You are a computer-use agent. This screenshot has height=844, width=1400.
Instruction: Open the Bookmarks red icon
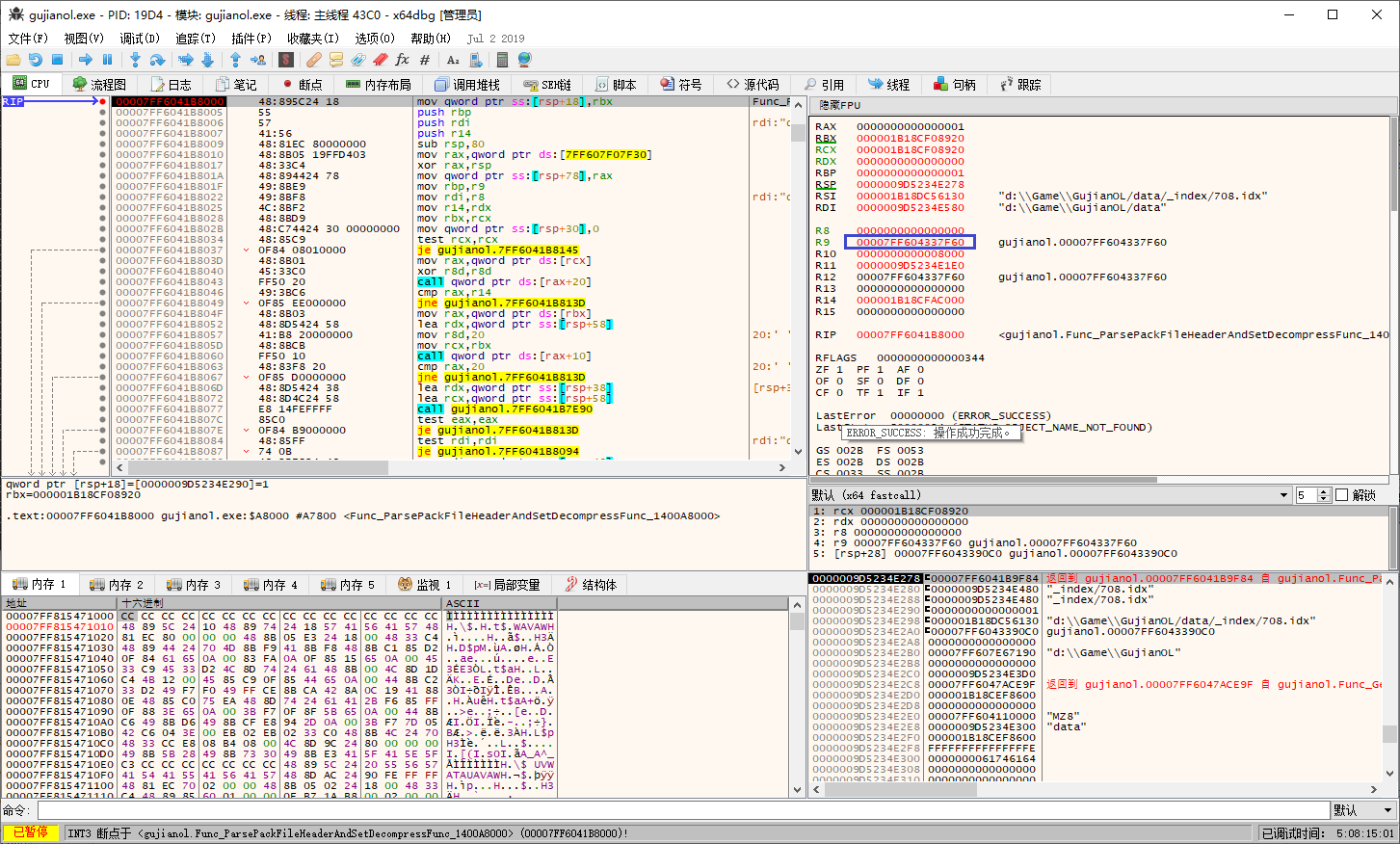tap(380, 60)
